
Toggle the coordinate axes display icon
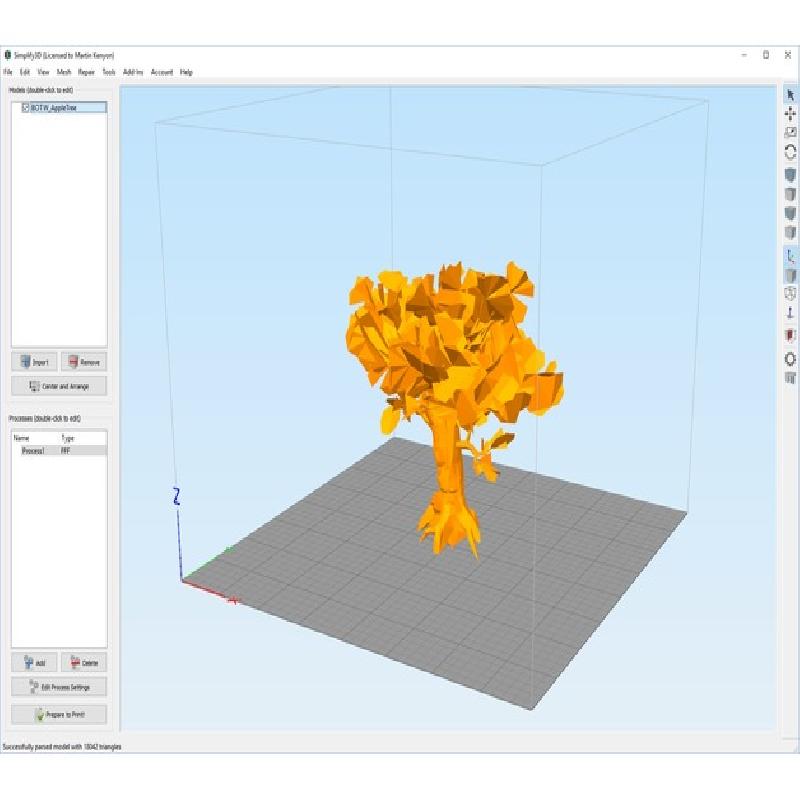(x=790, y=256)
